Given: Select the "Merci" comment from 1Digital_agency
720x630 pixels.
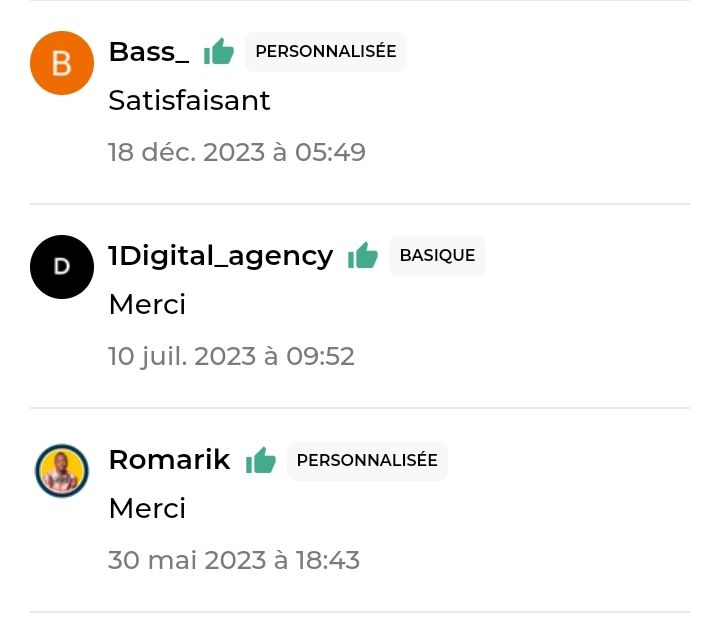Looking at the screenshot, I should [147, 304].
